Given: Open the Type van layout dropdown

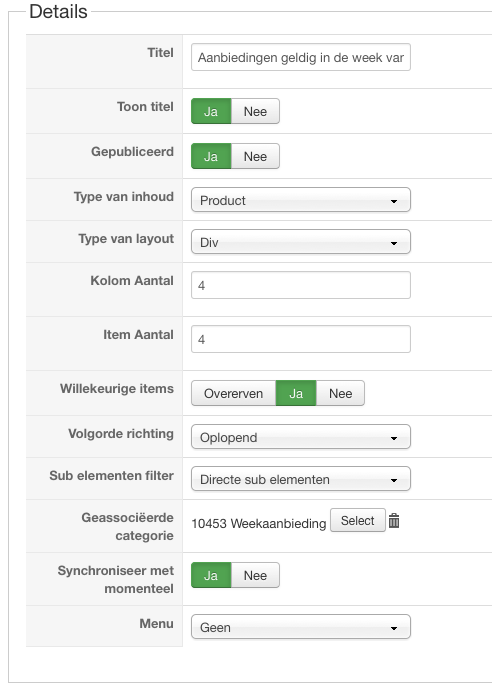Looking at the screenshot, I should click(301, 242).
